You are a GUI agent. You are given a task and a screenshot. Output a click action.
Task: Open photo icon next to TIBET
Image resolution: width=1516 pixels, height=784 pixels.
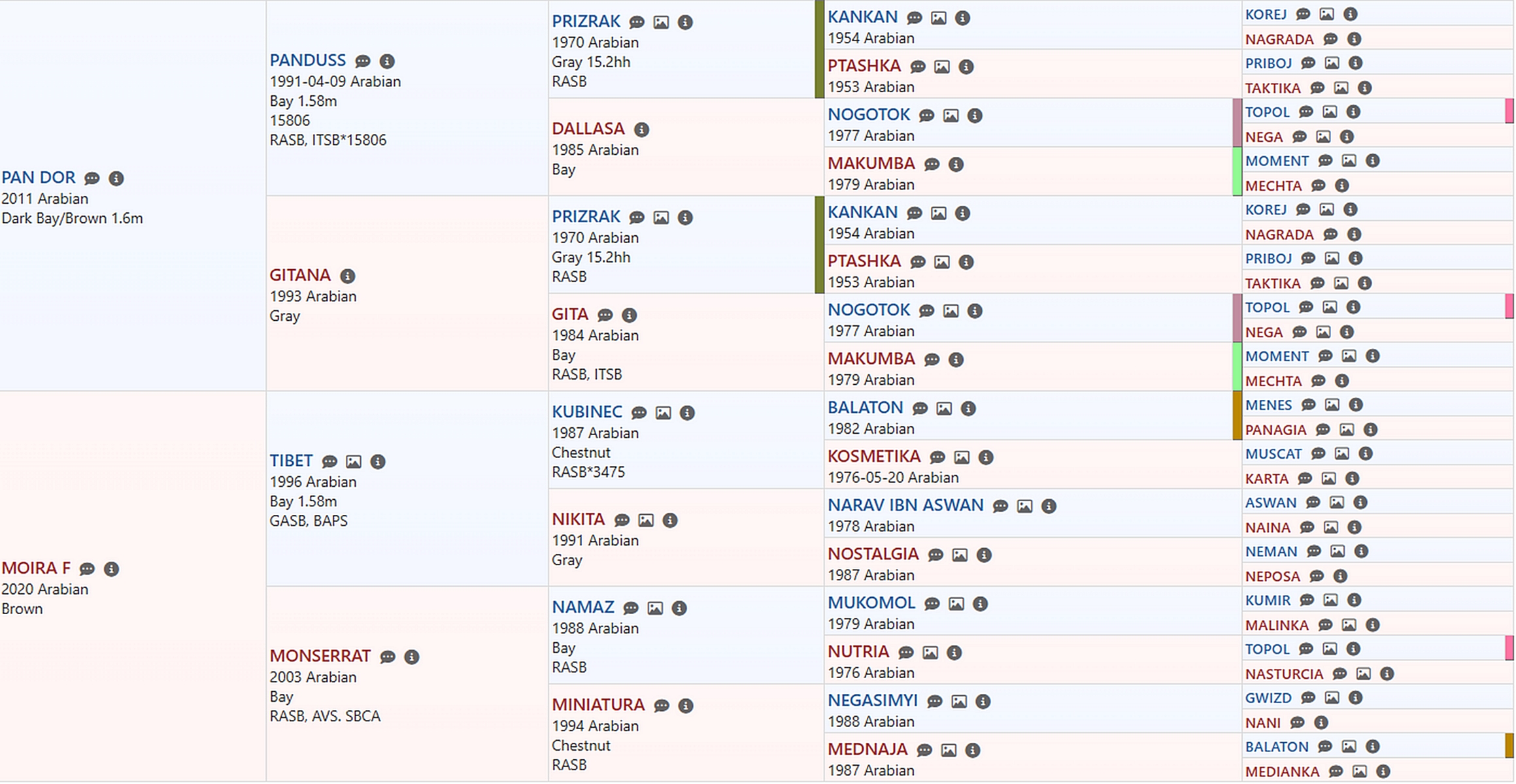click(354, 462)
